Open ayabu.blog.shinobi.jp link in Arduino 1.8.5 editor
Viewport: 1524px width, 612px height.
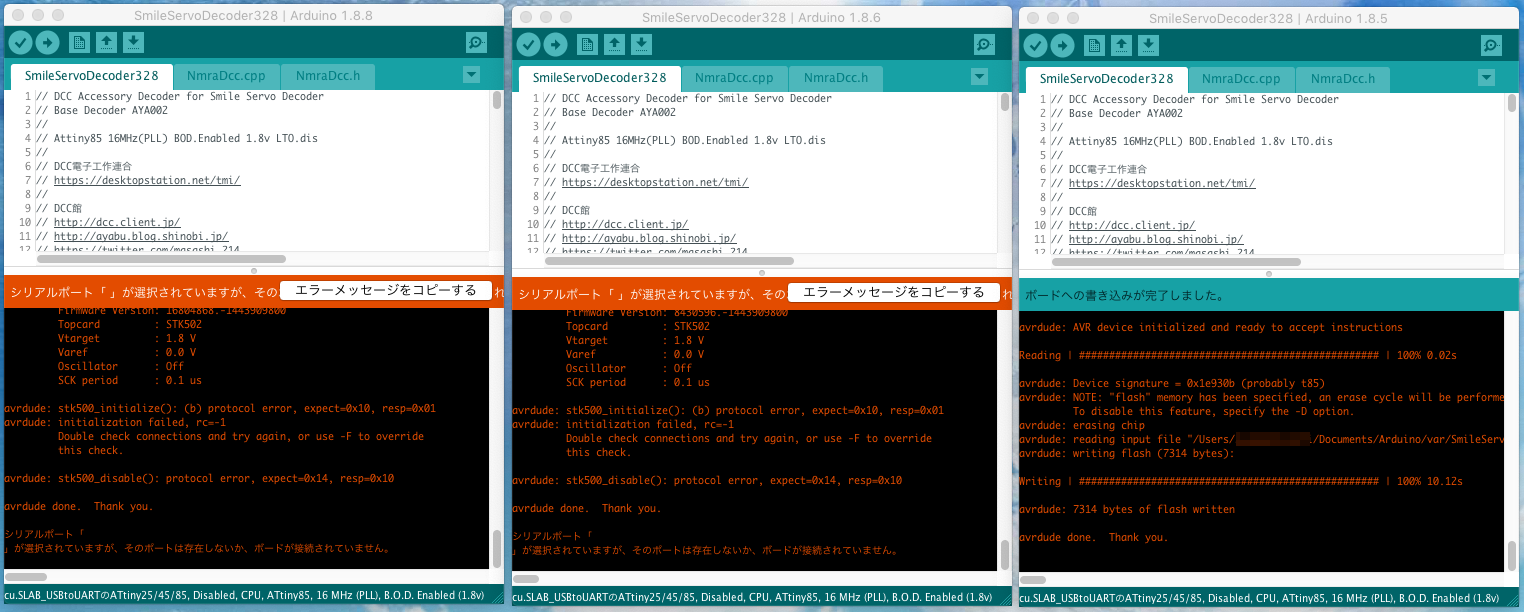1156,240
